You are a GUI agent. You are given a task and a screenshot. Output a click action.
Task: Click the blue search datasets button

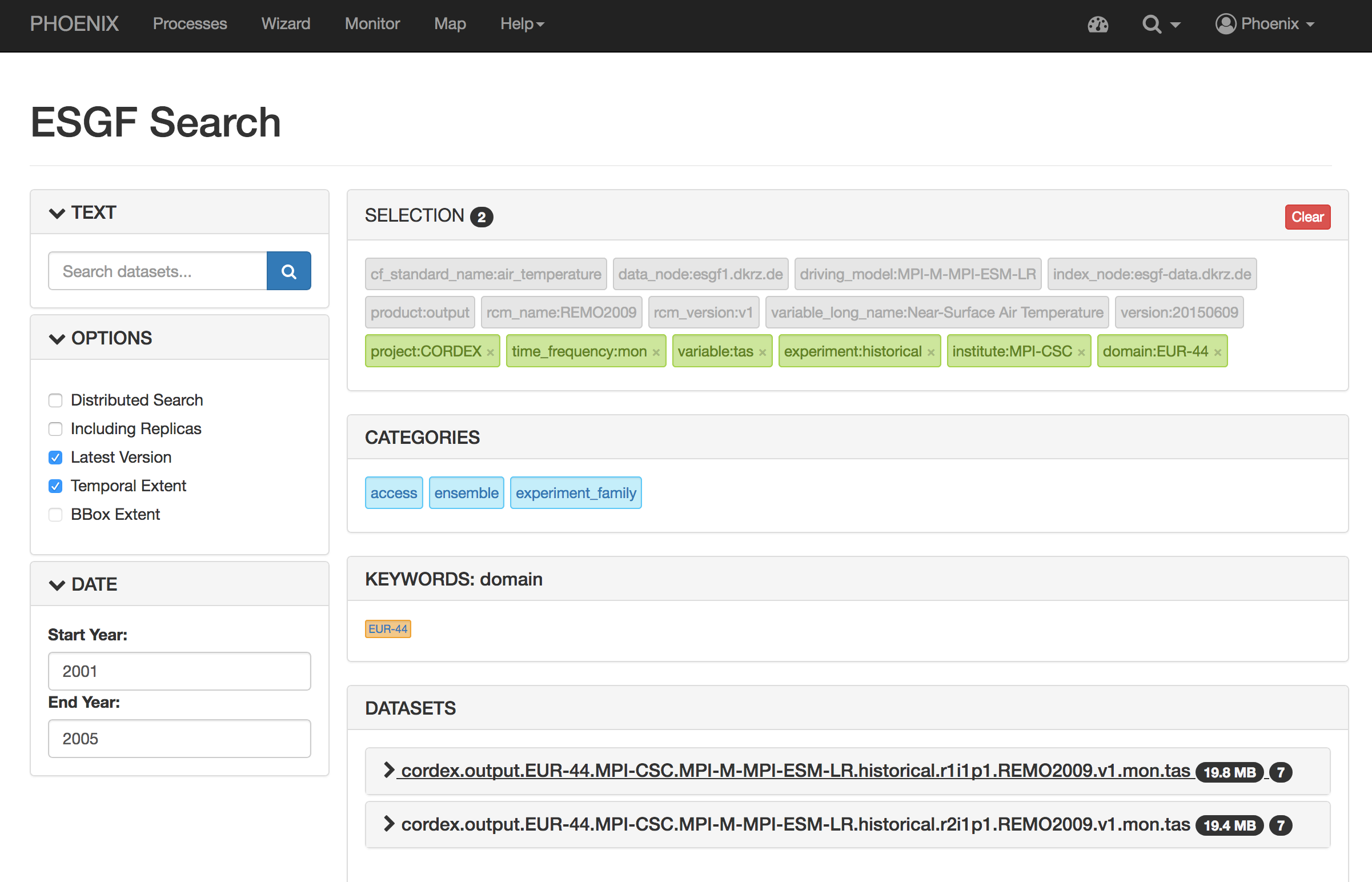point(288,271)
